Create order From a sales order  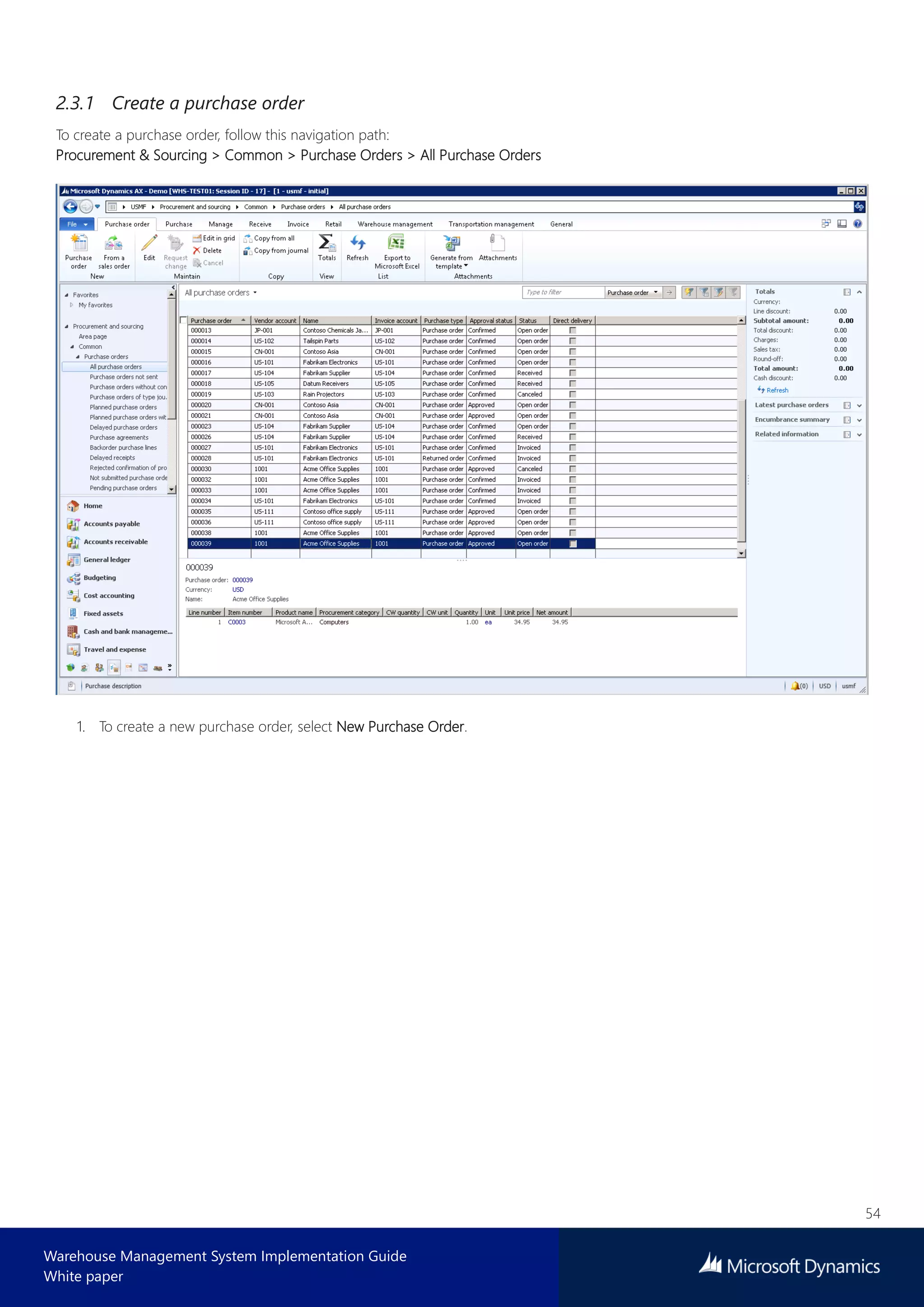114,252
